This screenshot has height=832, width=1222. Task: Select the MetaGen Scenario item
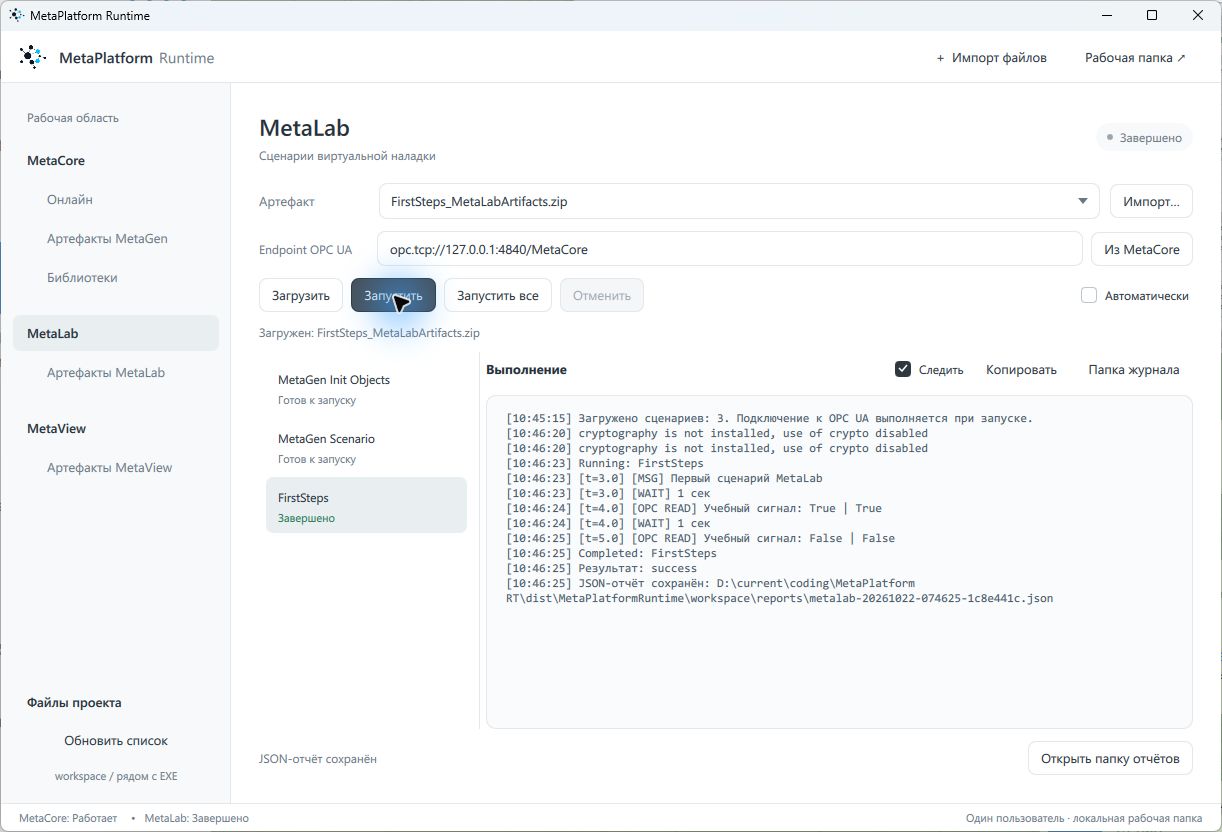366,448
